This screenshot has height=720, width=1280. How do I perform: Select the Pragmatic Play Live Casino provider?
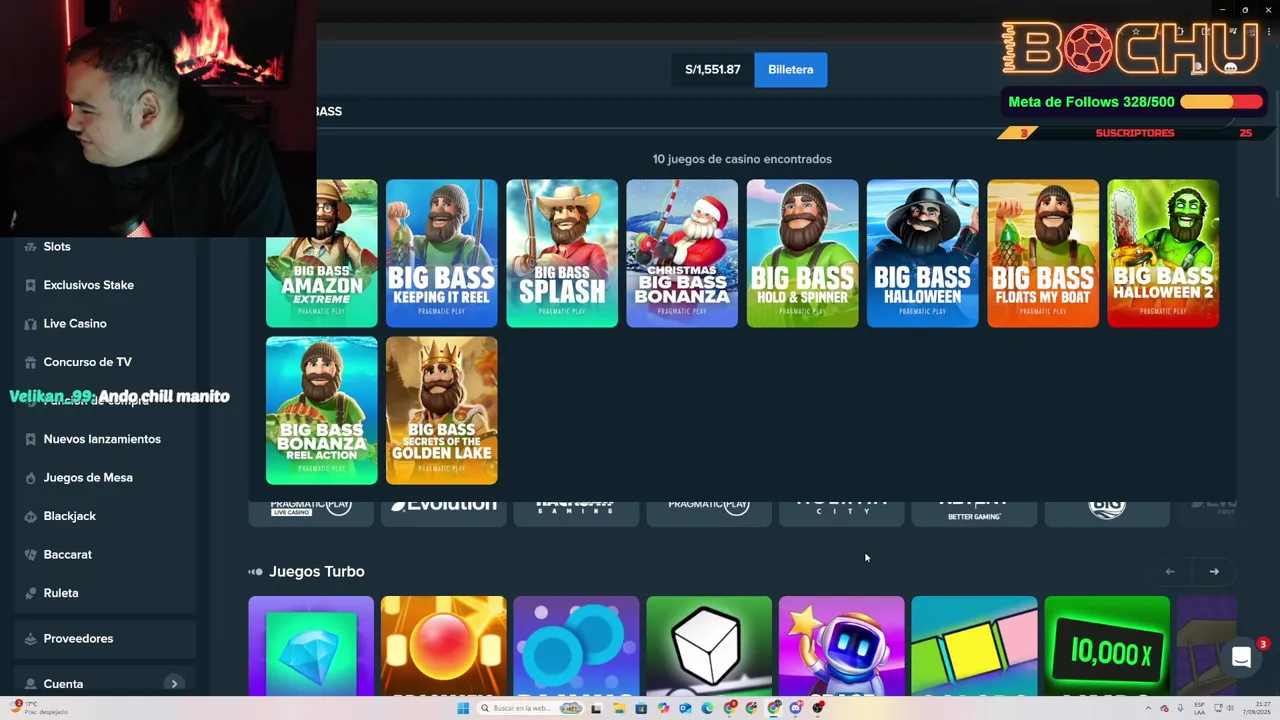(x=311, y=513)
